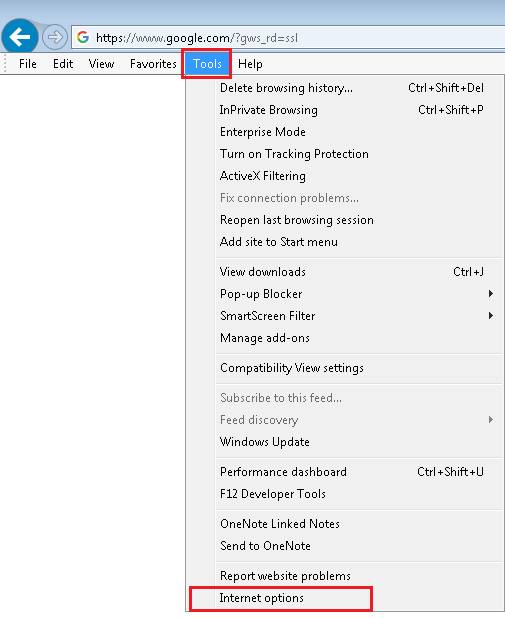Open F12 Developer Tools
This screenshot has height=618, width=505.
(345, 494)
